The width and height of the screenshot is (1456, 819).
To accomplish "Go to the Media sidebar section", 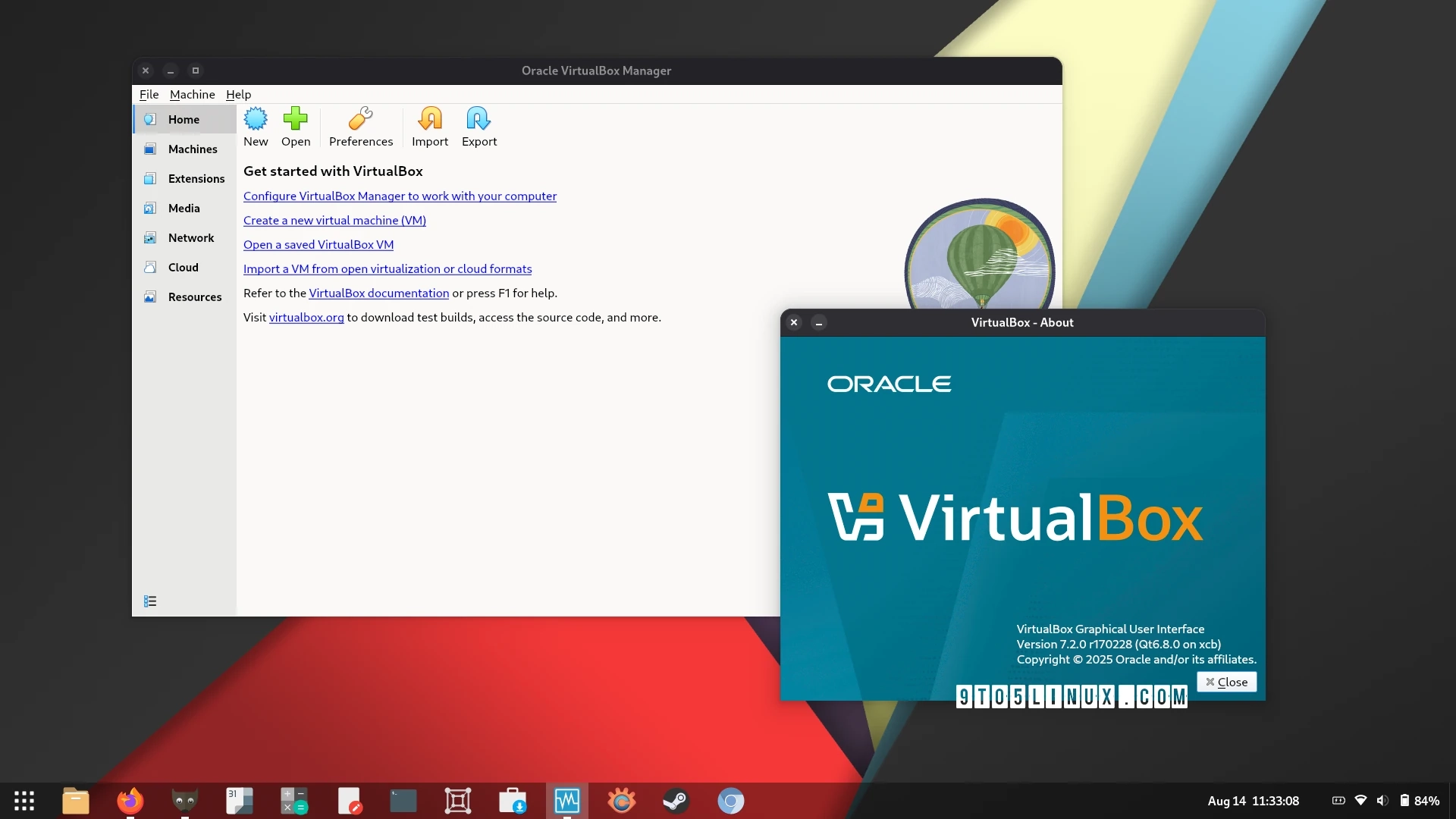I will 184,209.
